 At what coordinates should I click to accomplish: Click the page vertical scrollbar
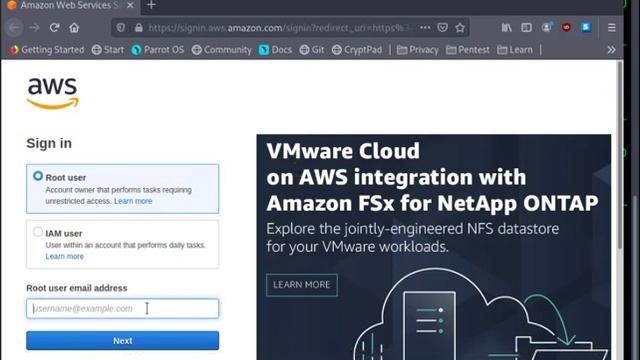coord(620,155)
